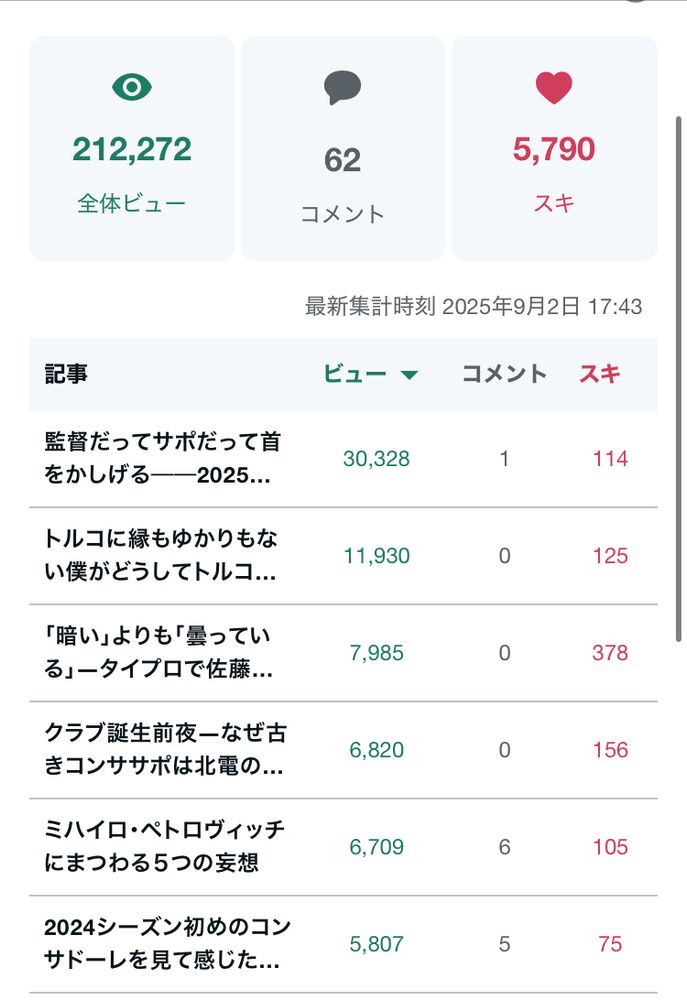The height and width of the screenshot is (1000, 687).
Task: Click the vertical scrollbar on the right
Action: pos(679,379)
